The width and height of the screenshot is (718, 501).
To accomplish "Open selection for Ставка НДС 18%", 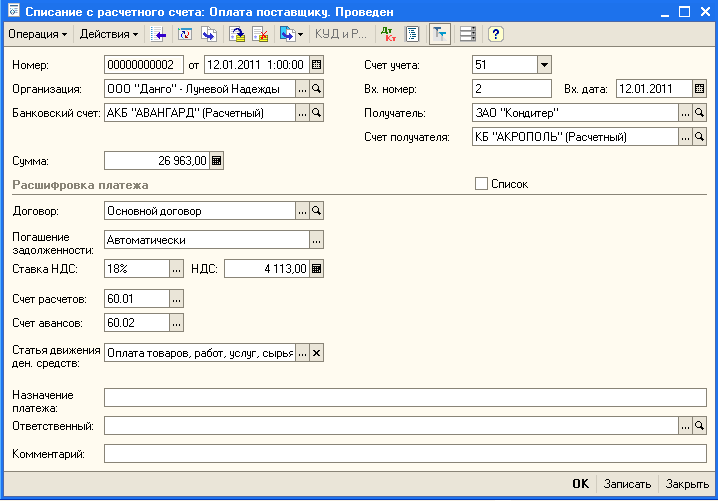I will click(x=177, y=268).
